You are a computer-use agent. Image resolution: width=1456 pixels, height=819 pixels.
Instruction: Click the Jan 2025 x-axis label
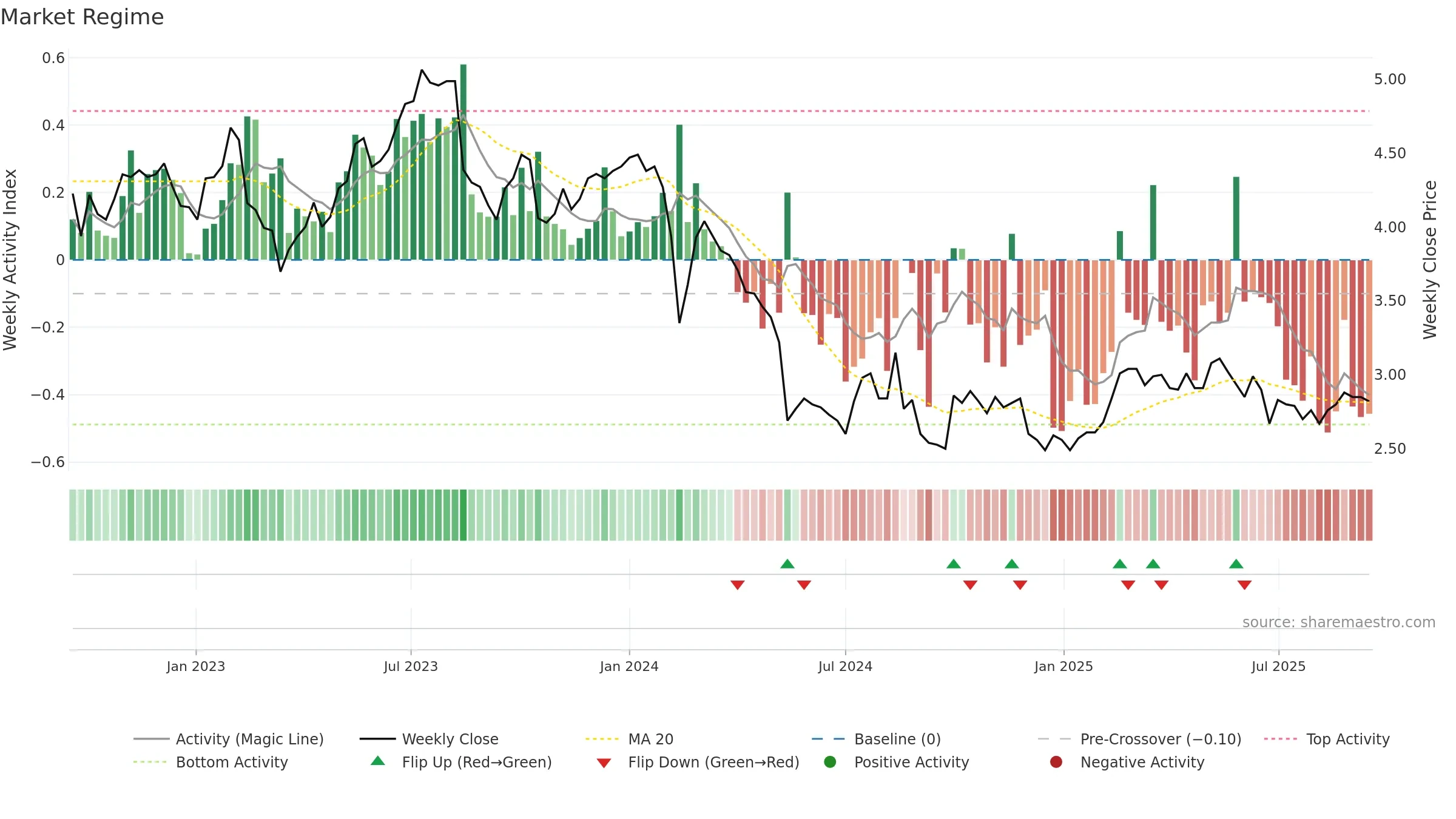(x=1063, y=666)
